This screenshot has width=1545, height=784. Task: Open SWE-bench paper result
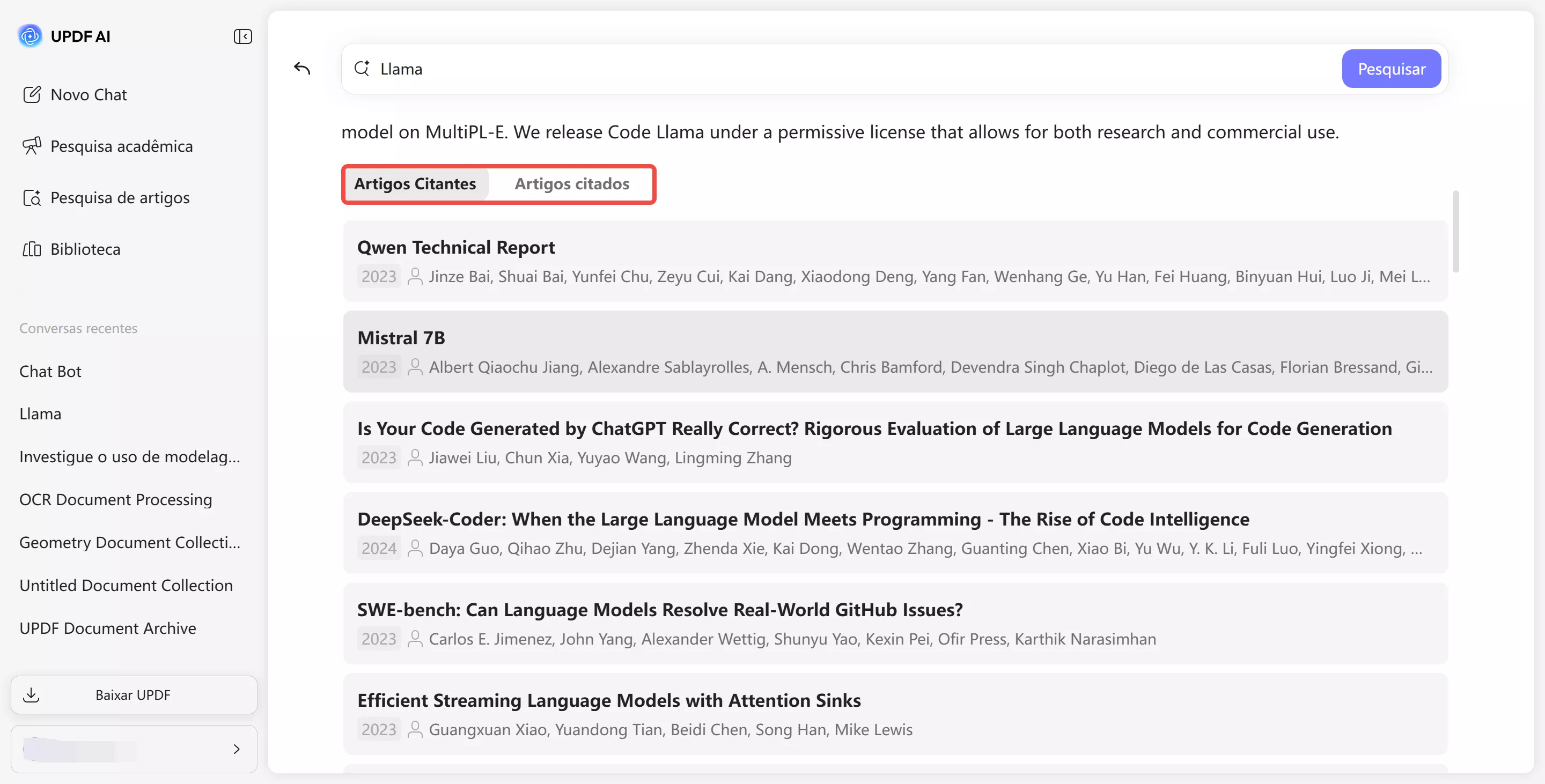tap(660, 610)
